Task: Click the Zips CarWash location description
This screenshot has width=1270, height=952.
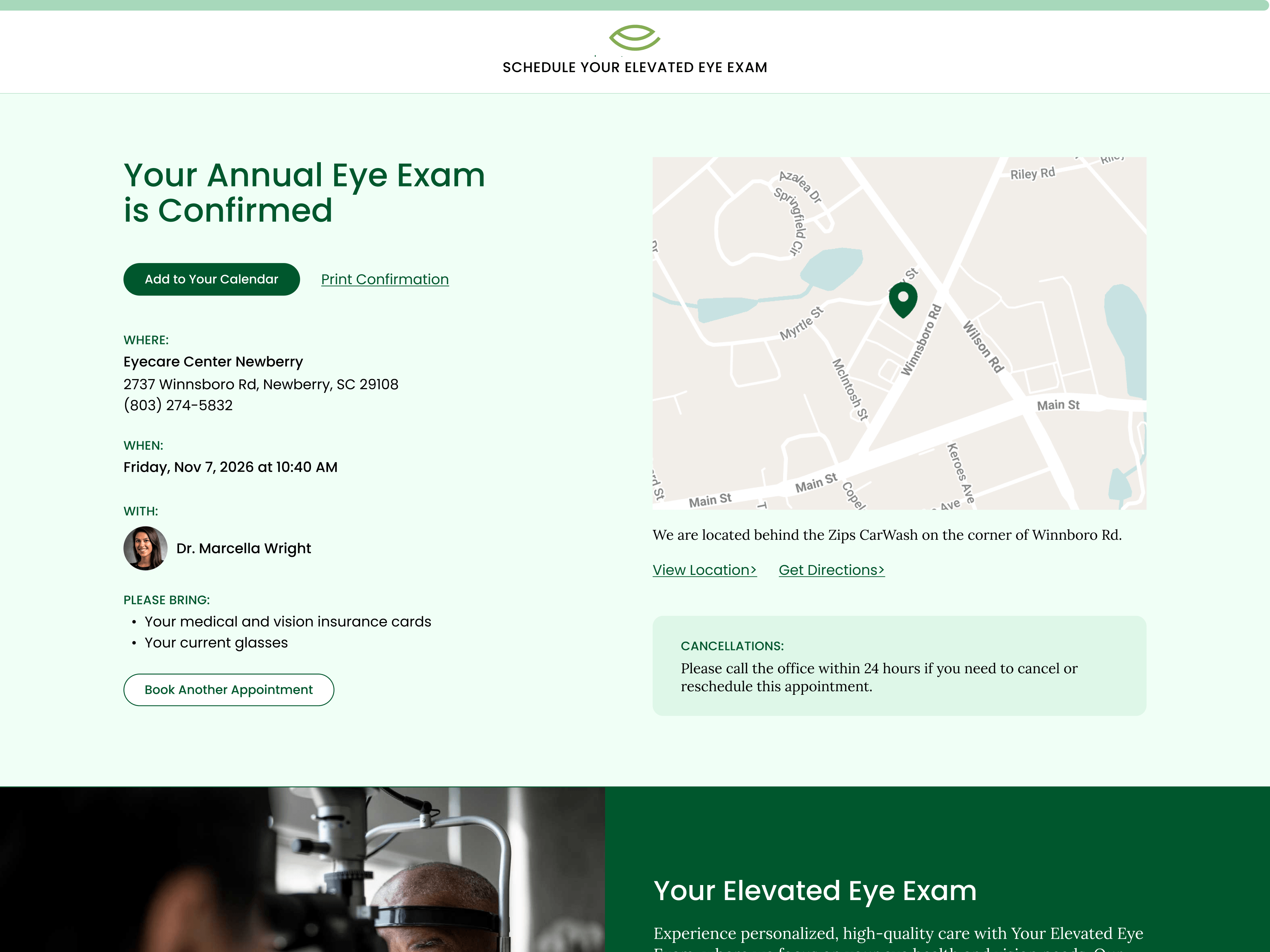Action: pyautogui.click(x=887, y=535)
